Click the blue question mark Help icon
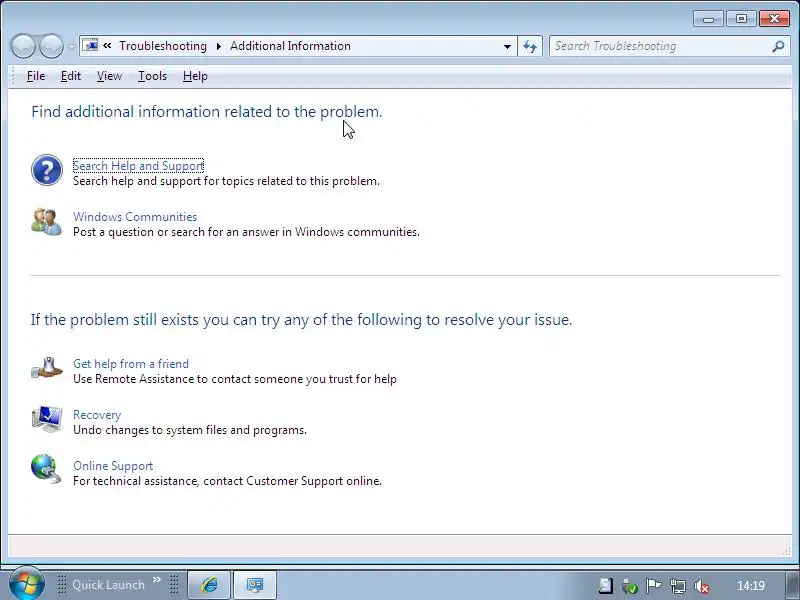Viewport: 800px width, 600px height. [46, 170]
